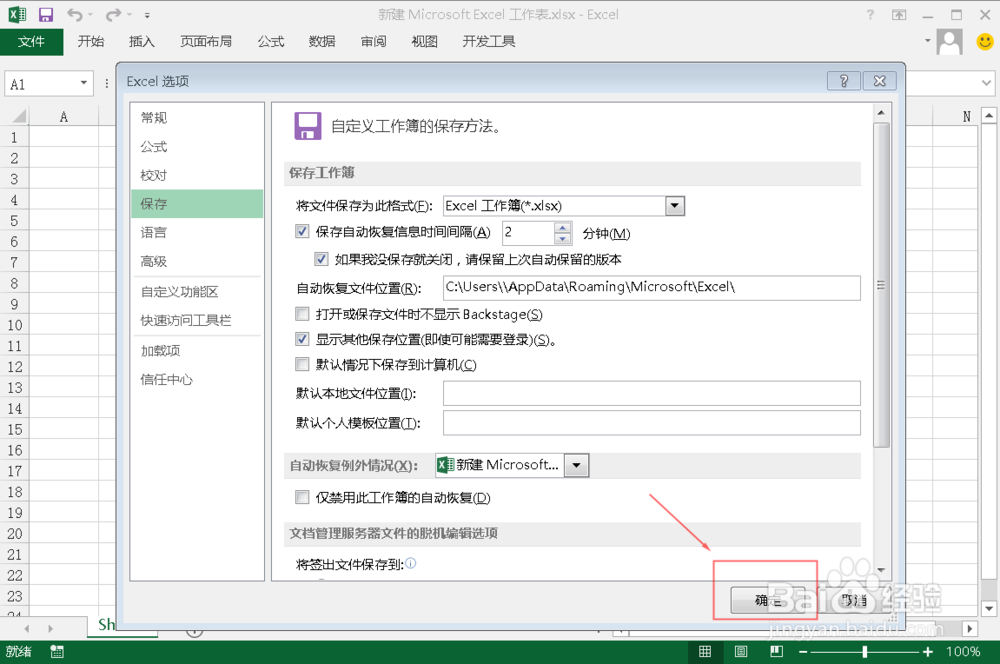Switch to the 开始 ribbon tab
Screen dimensions: 1000x664
(x=91, y=41)
